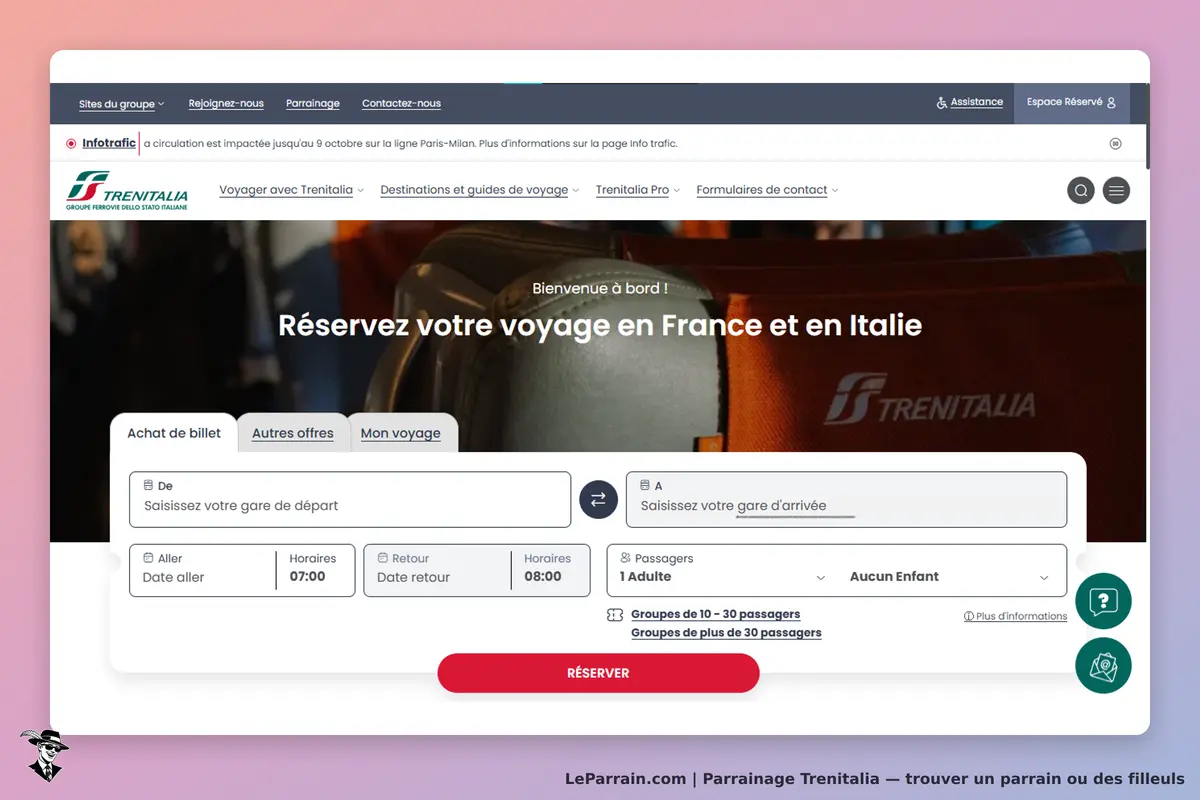
Task: Open Groupes de plus de 30 passagers
Action: coord(726,633)
